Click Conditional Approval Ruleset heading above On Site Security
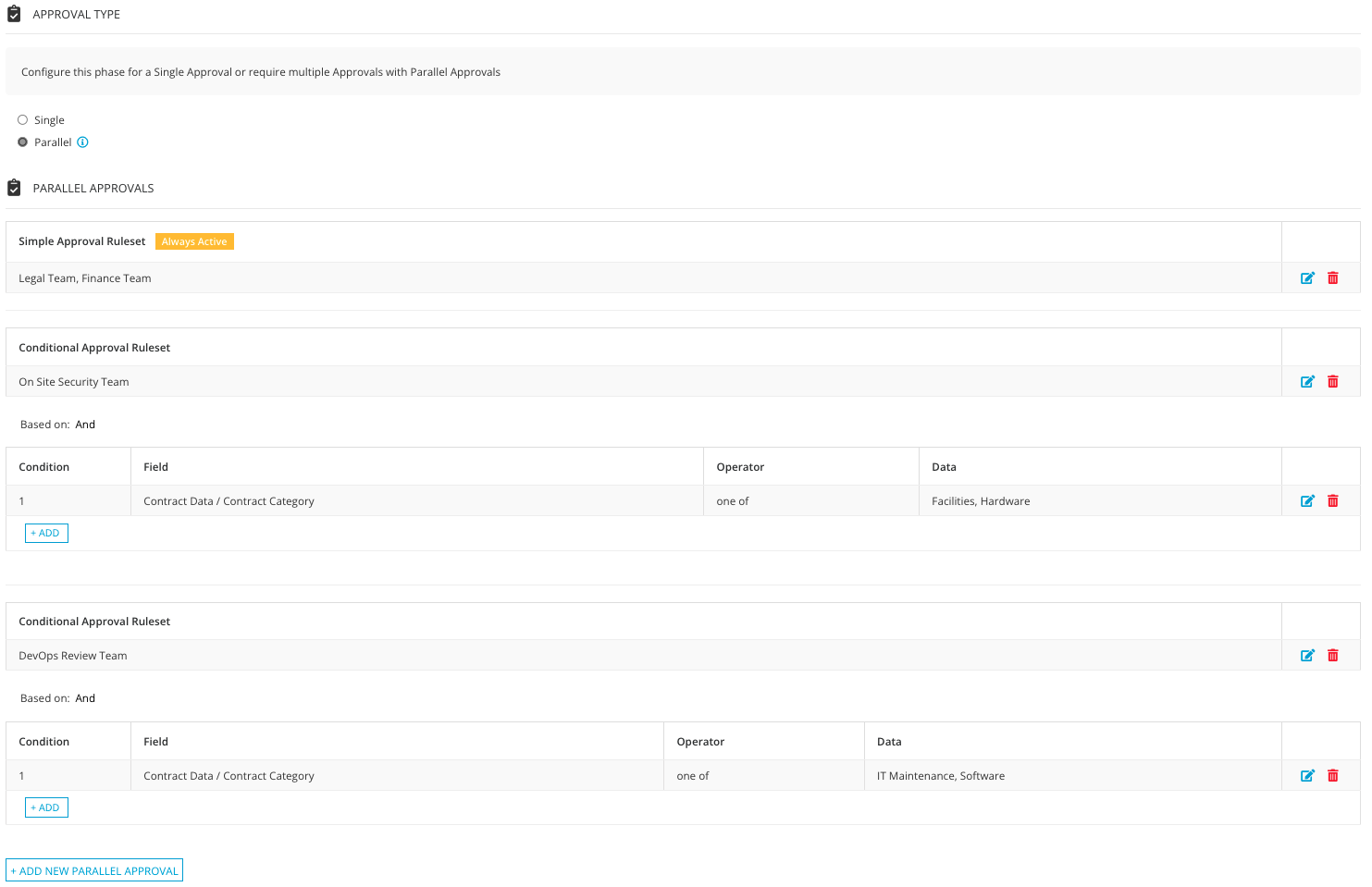 pos(94,347)
